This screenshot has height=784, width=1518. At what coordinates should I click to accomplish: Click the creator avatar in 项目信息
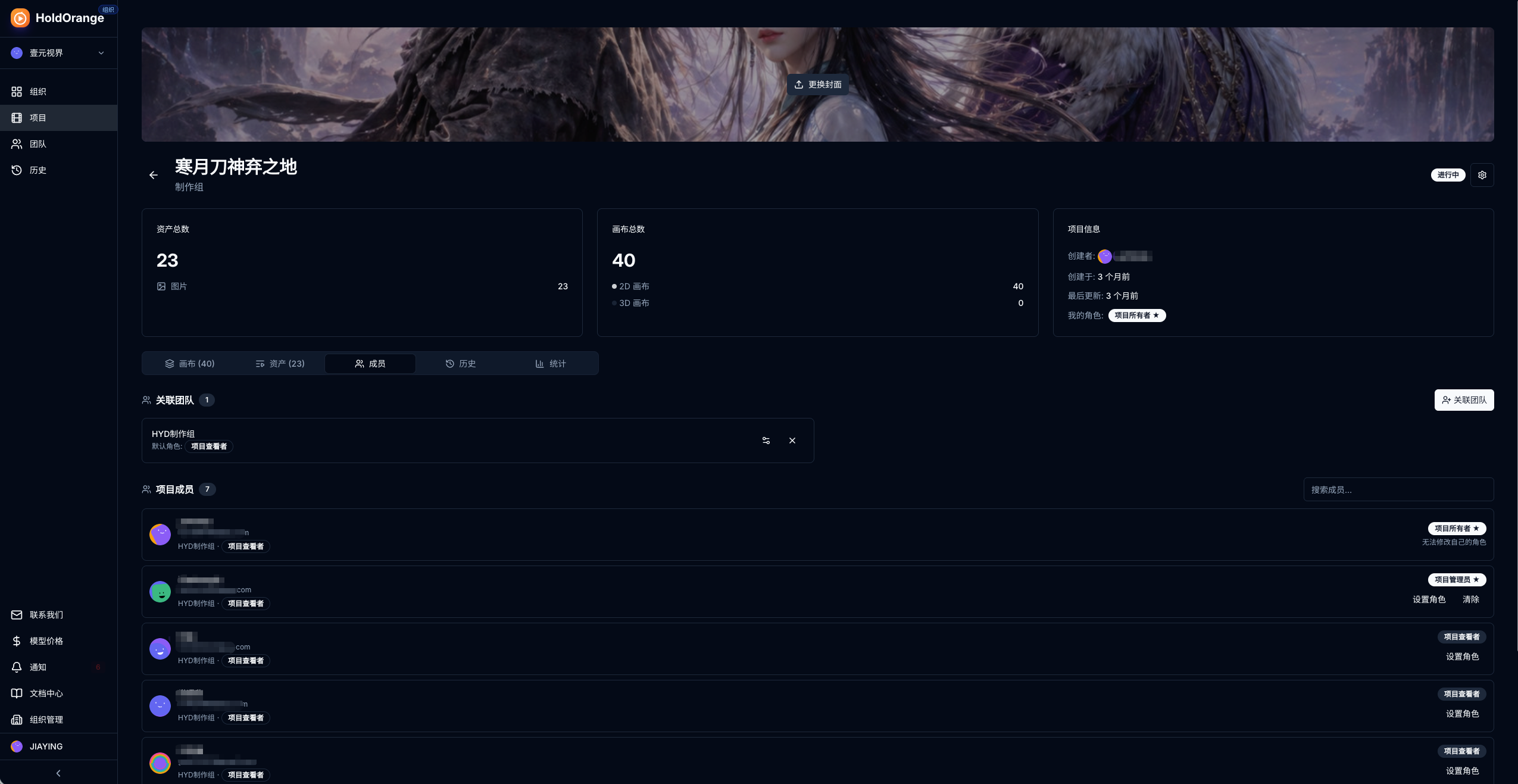tap(1105, 257)
